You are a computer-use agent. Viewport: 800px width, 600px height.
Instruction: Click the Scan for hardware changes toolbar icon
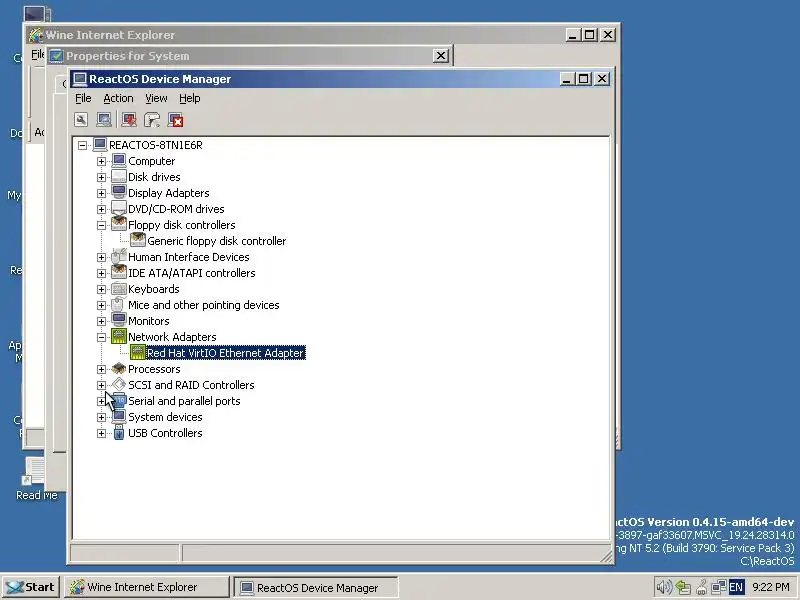coord(104,120)
